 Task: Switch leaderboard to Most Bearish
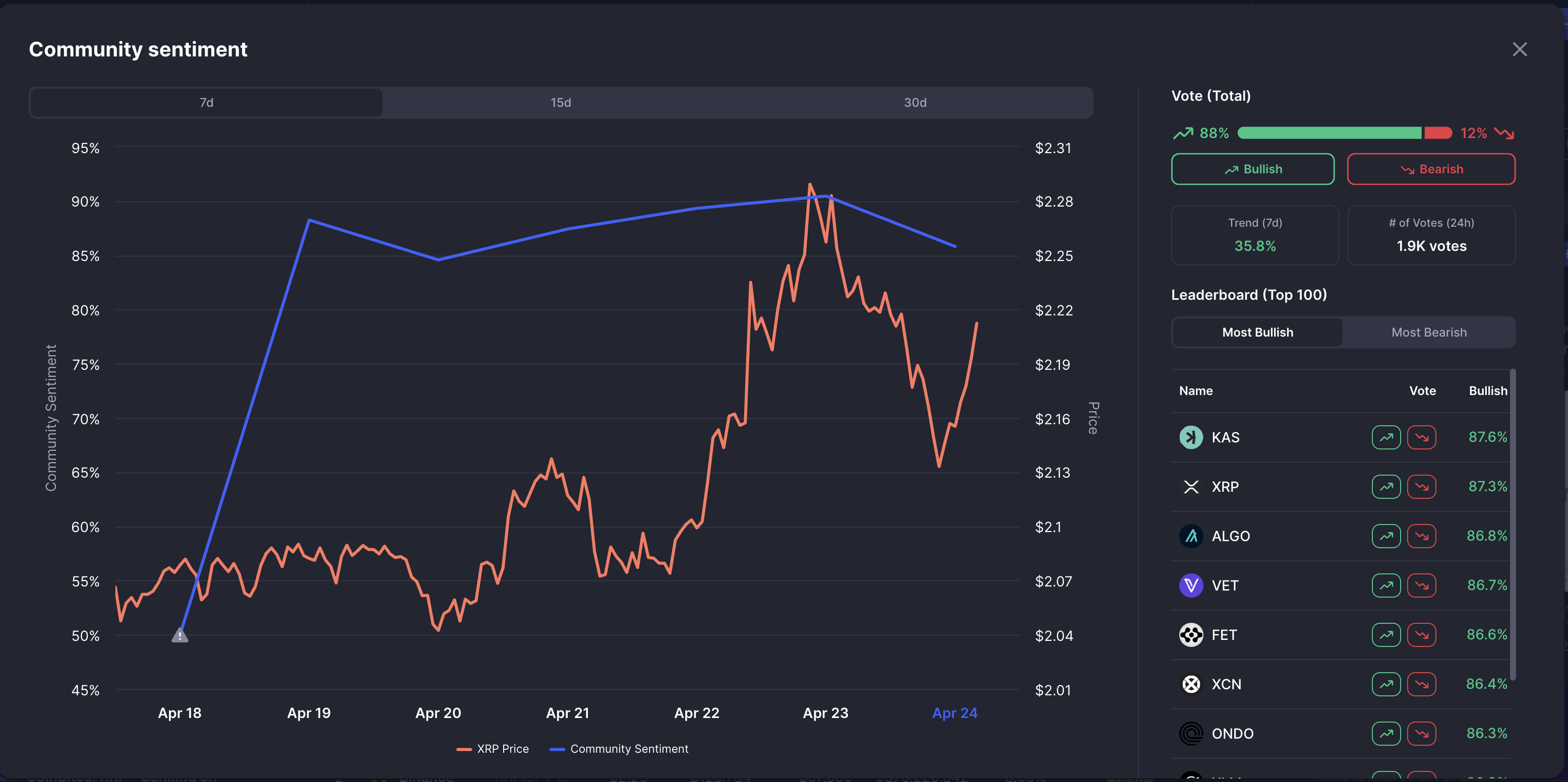(1429, 333)
